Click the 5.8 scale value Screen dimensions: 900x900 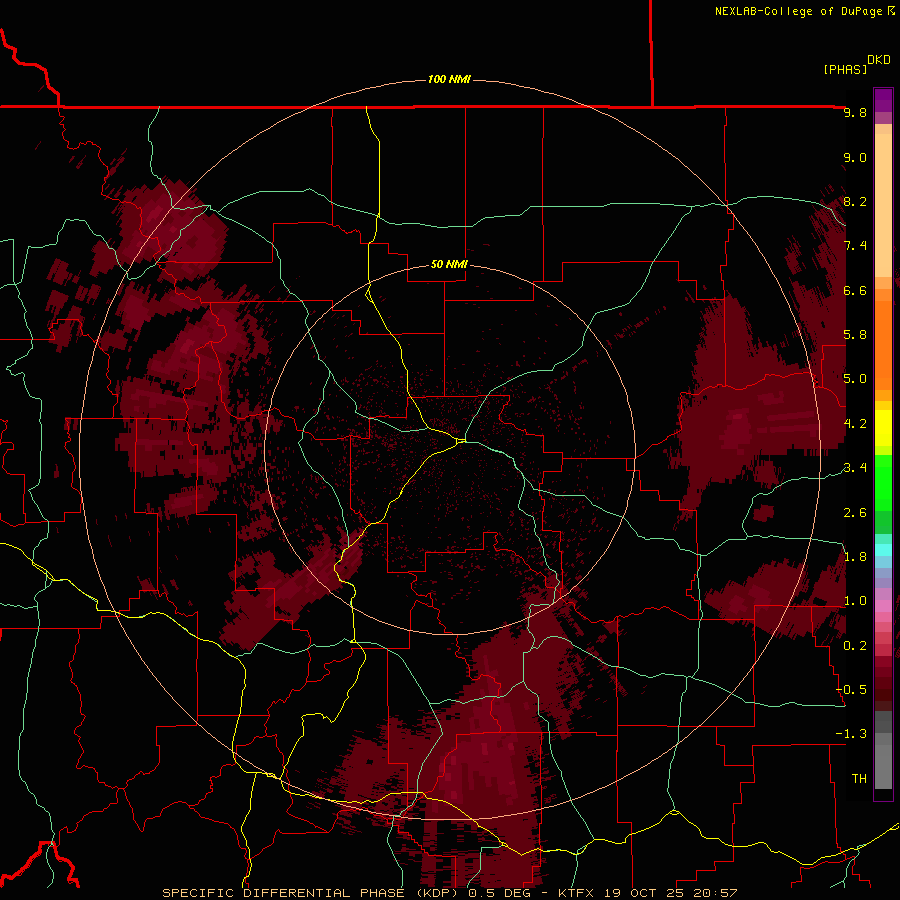(855, 335)
